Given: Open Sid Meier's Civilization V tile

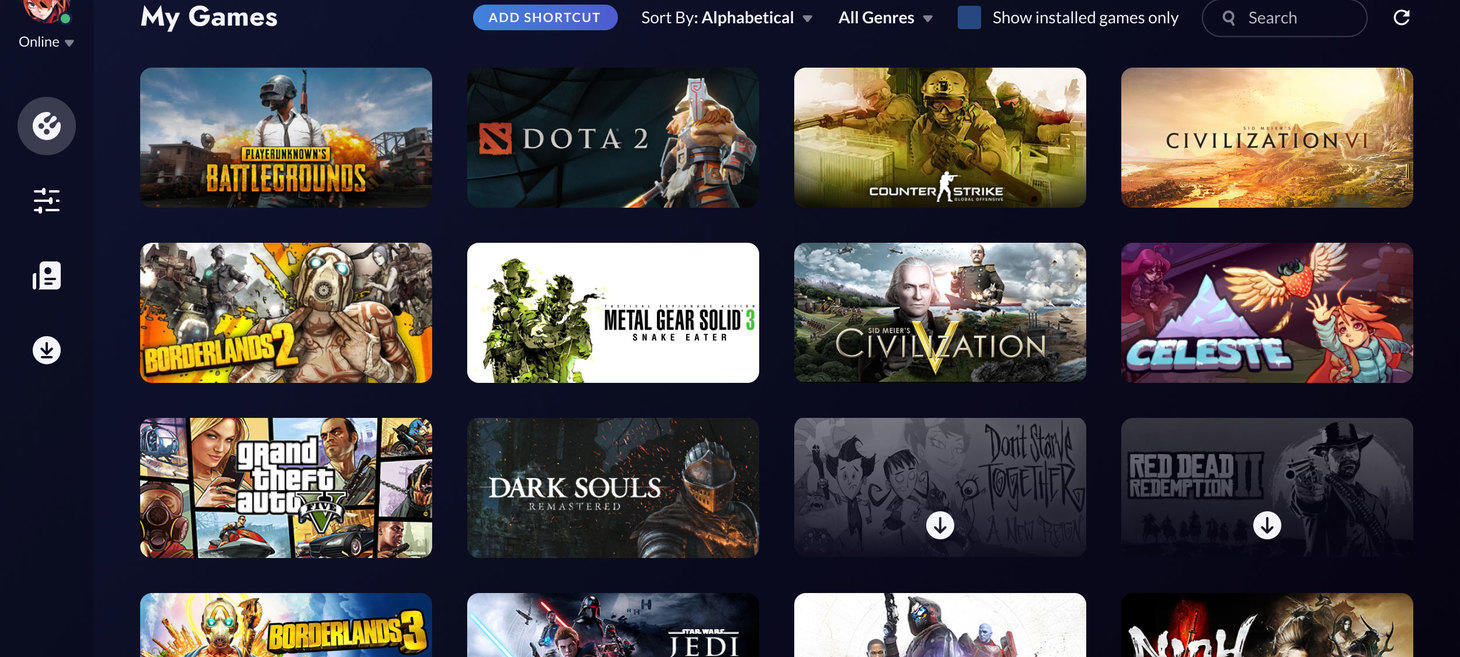Looking at the screenshot, I should [x=940, y=313].
